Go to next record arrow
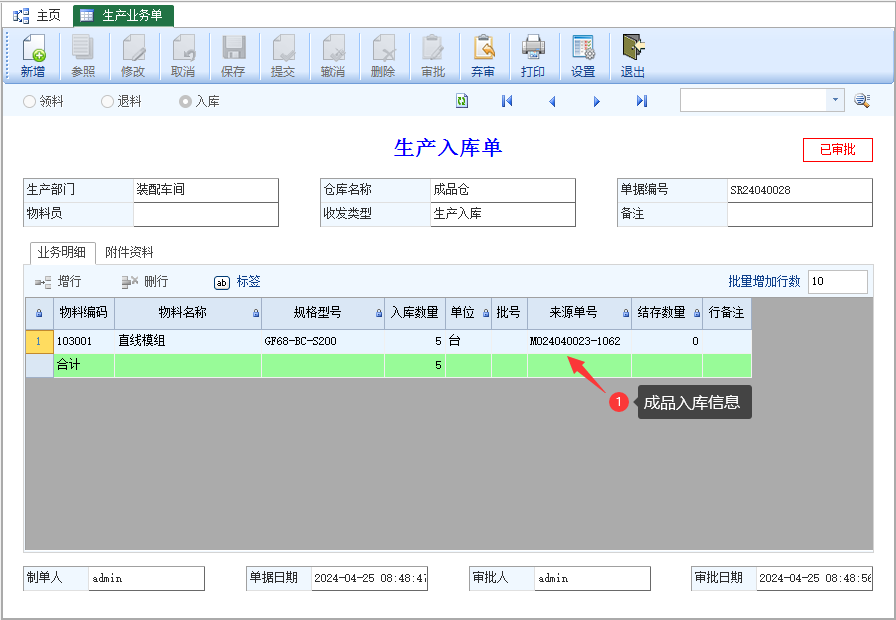 pyautogui.click(x=597, y=101)
